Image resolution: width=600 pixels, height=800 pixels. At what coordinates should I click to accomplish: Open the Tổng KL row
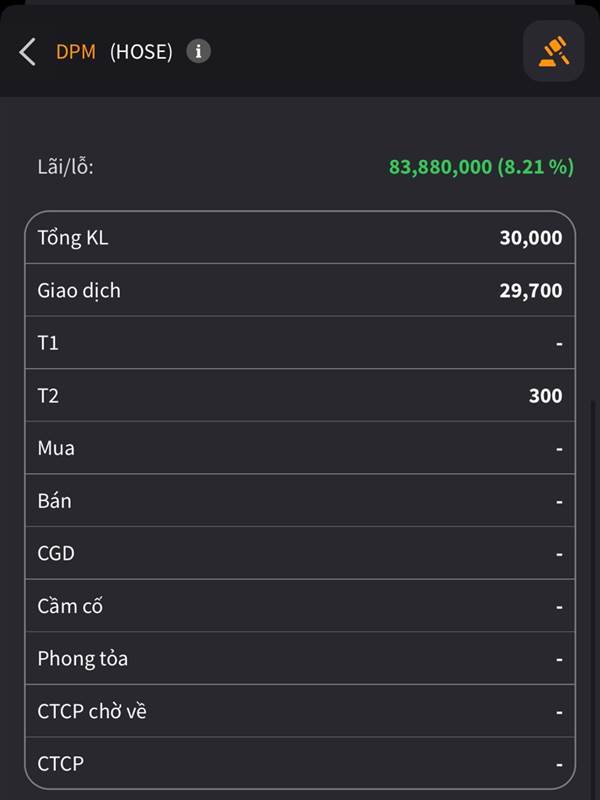click(300, 238)
